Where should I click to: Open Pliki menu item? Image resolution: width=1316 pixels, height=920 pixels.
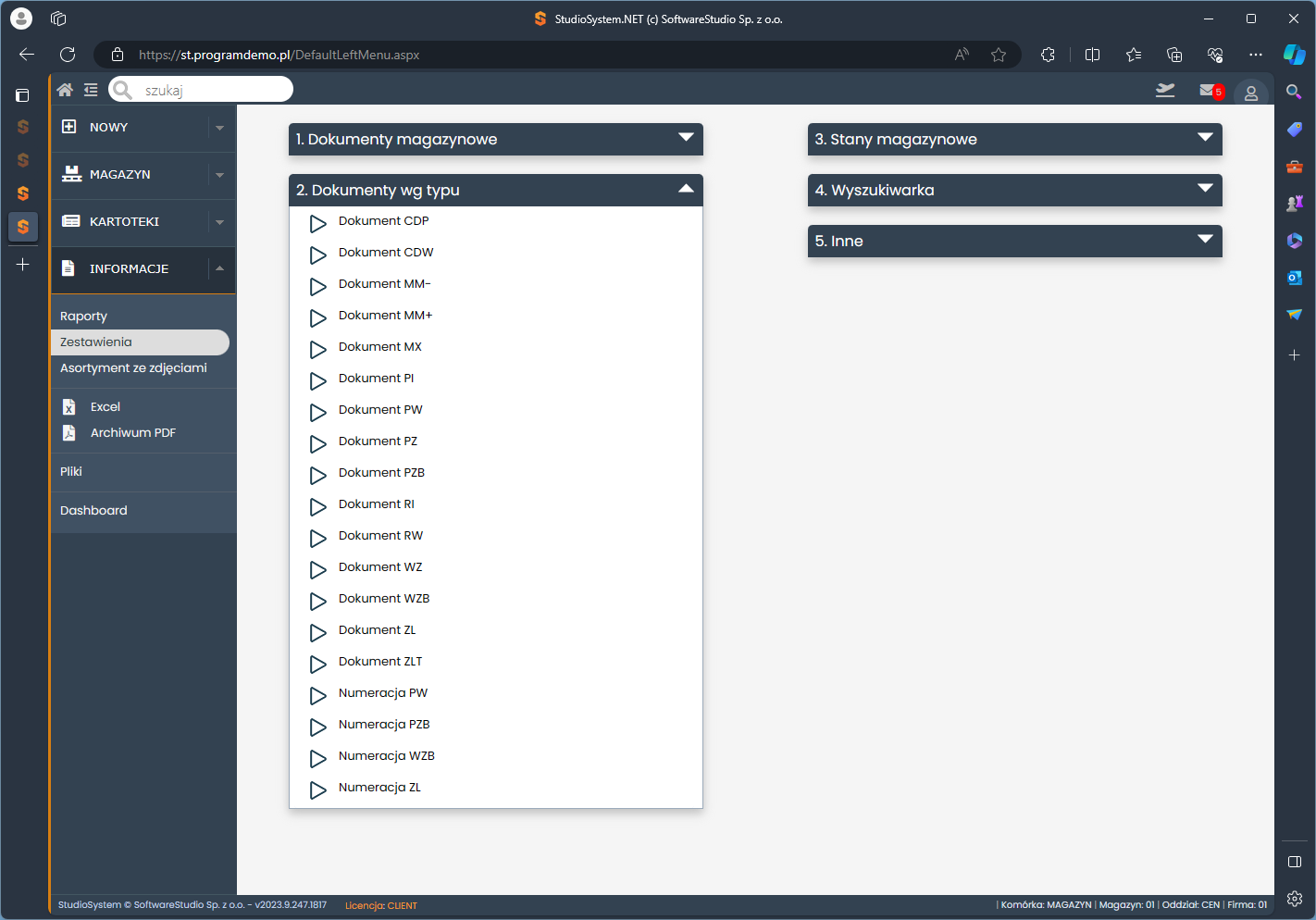click(71, 471)
